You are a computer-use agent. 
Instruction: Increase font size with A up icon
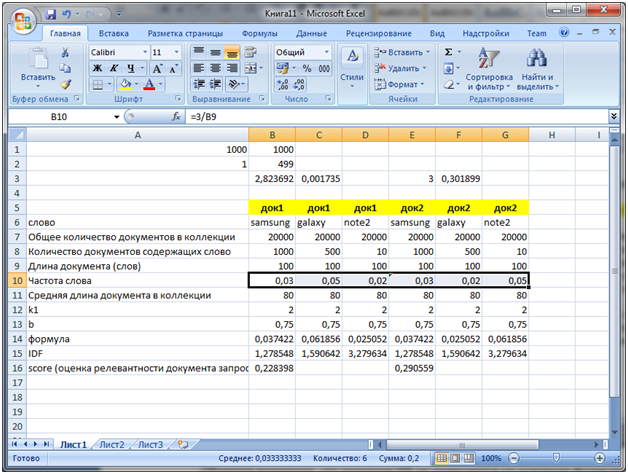157,69
